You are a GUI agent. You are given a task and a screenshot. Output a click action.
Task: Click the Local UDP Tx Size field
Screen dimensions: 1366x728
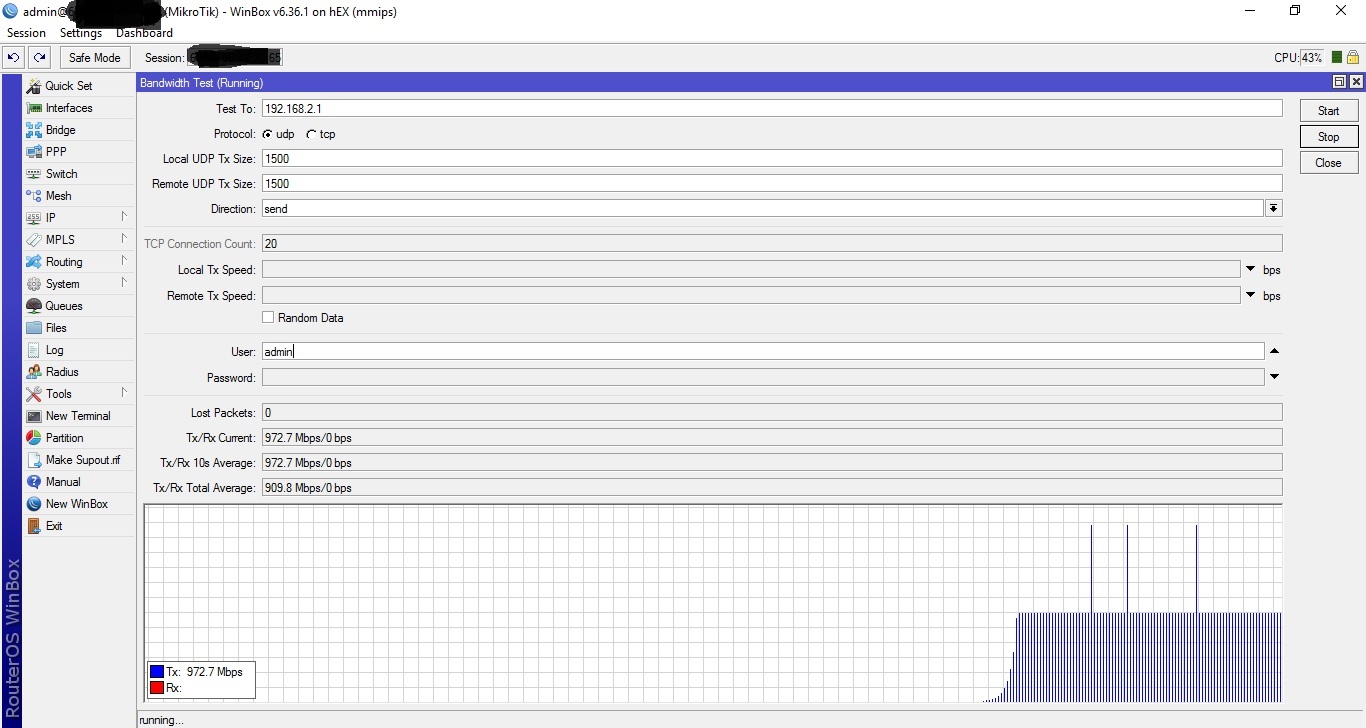point(772,158)
